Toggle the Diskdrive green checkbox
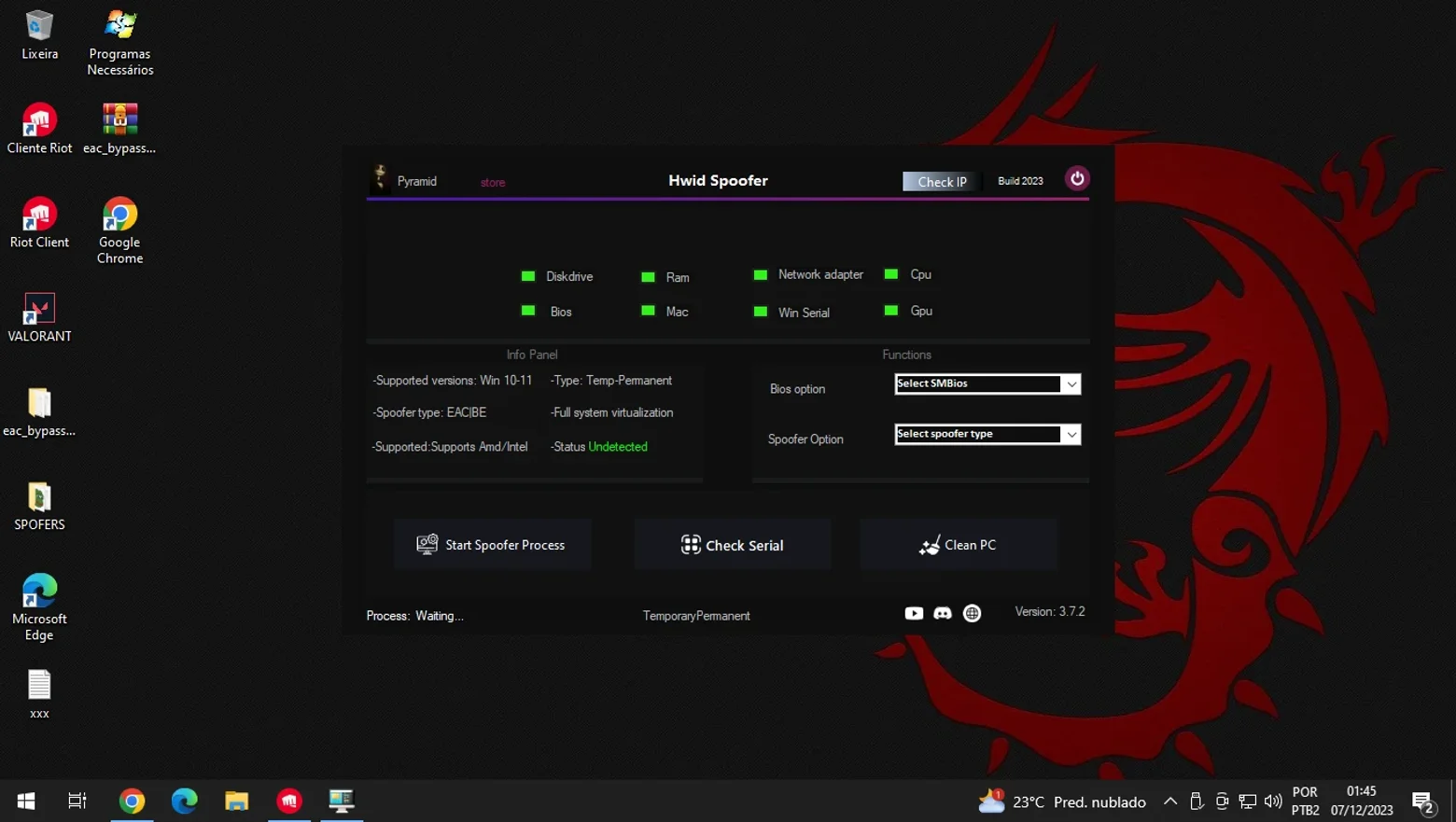Image resolution: width=1456 pixels, height=822 pixels. tap(528, 276)
